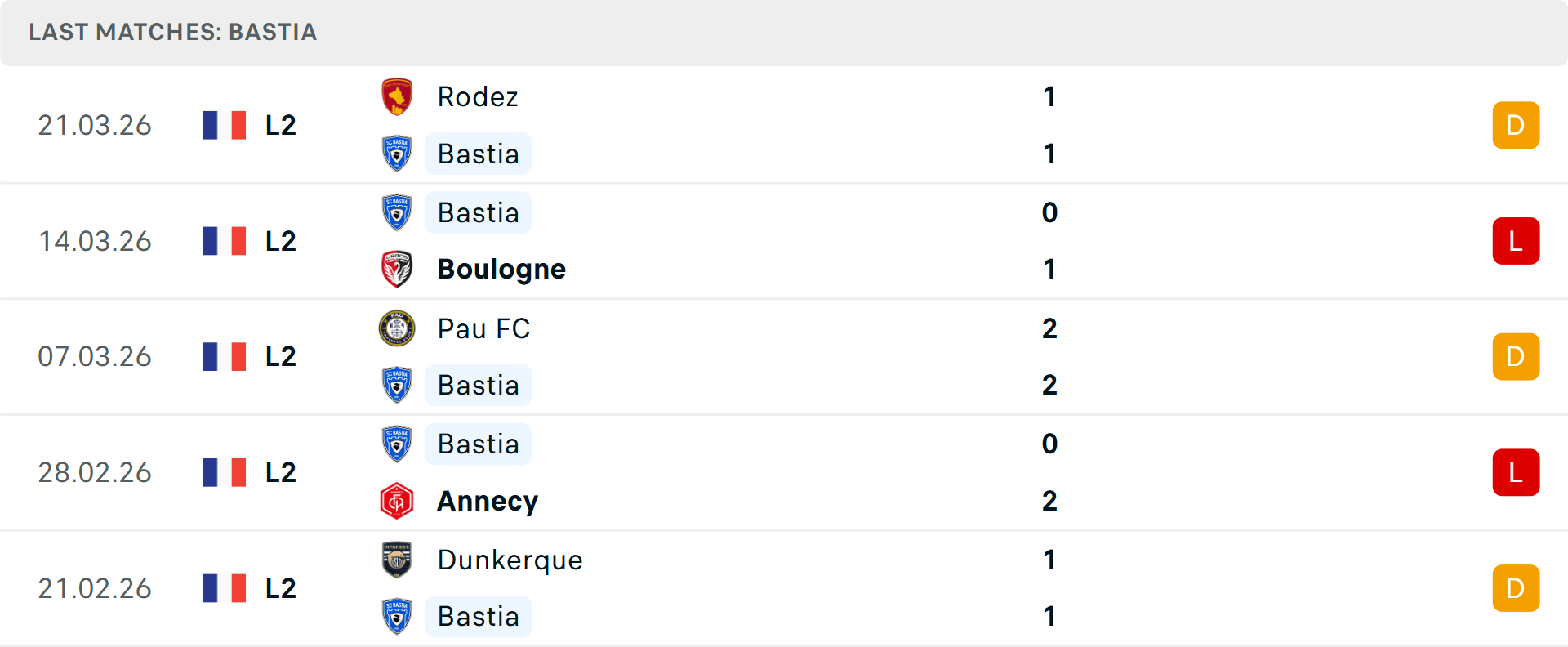The width and height of the screenshot is (1568, 647).
Task: Open the Boulogne team link
Action: coord(501,269)
